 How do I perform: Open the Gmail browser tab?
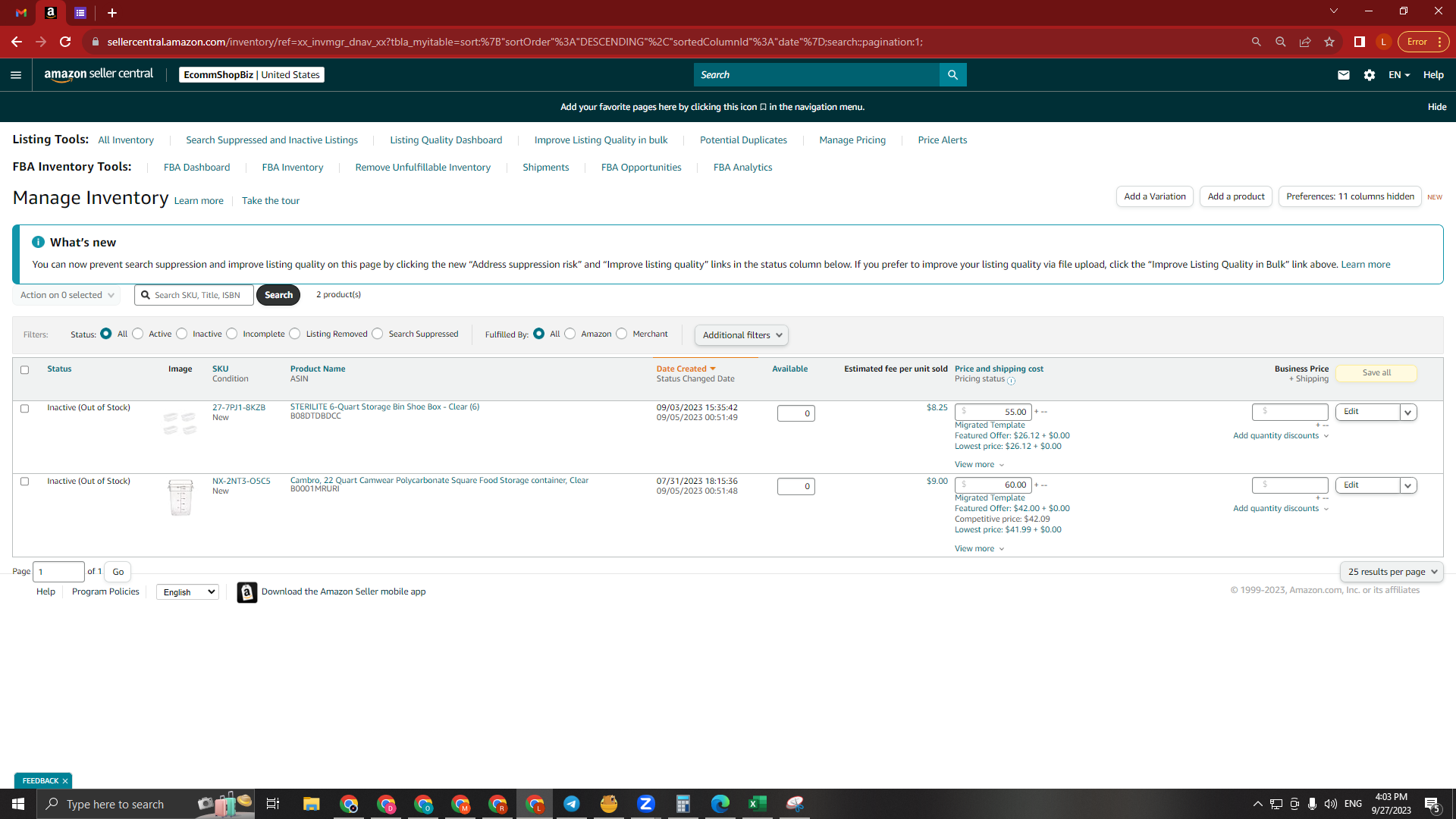pyautogui.click(x=21, y=13)
